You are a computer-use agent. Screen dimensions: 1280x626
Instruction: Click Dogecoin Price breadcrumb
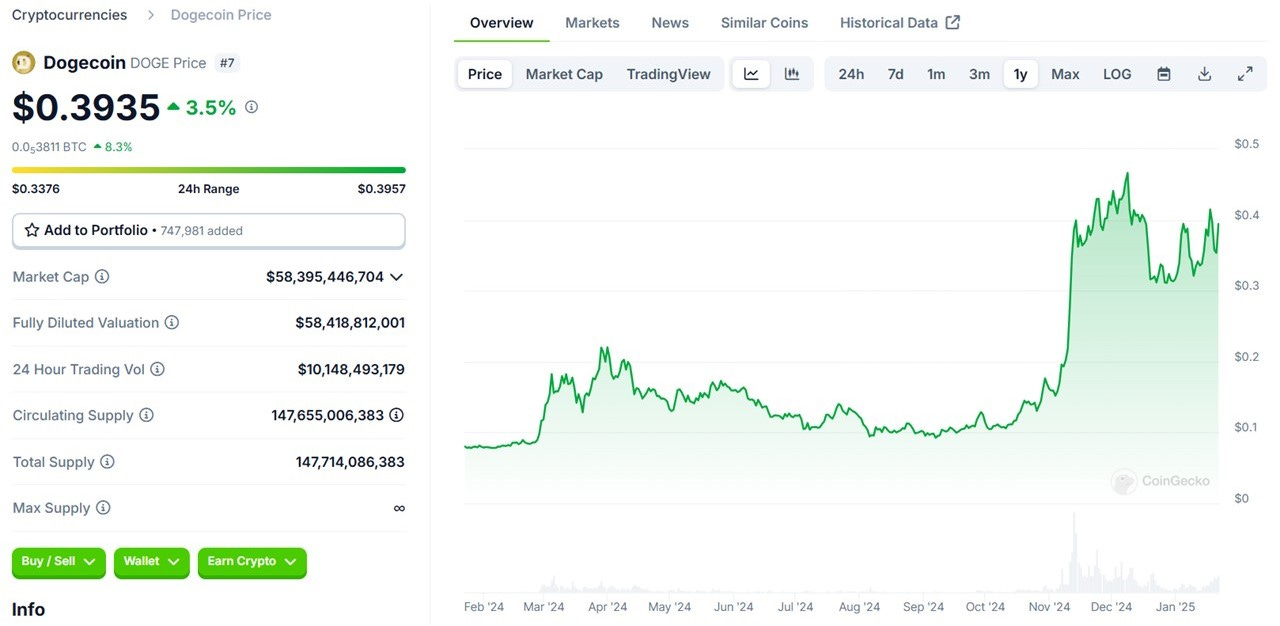[x=221, y=15]
